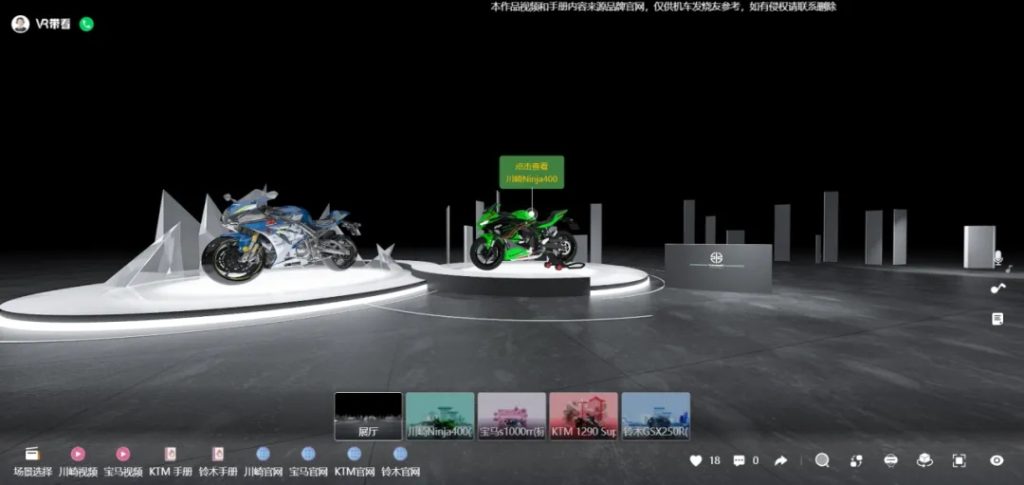The image size is (1024, 485).
Task: Toggle background music note icon
Action: pyautogui.click(x=997, y=288)
